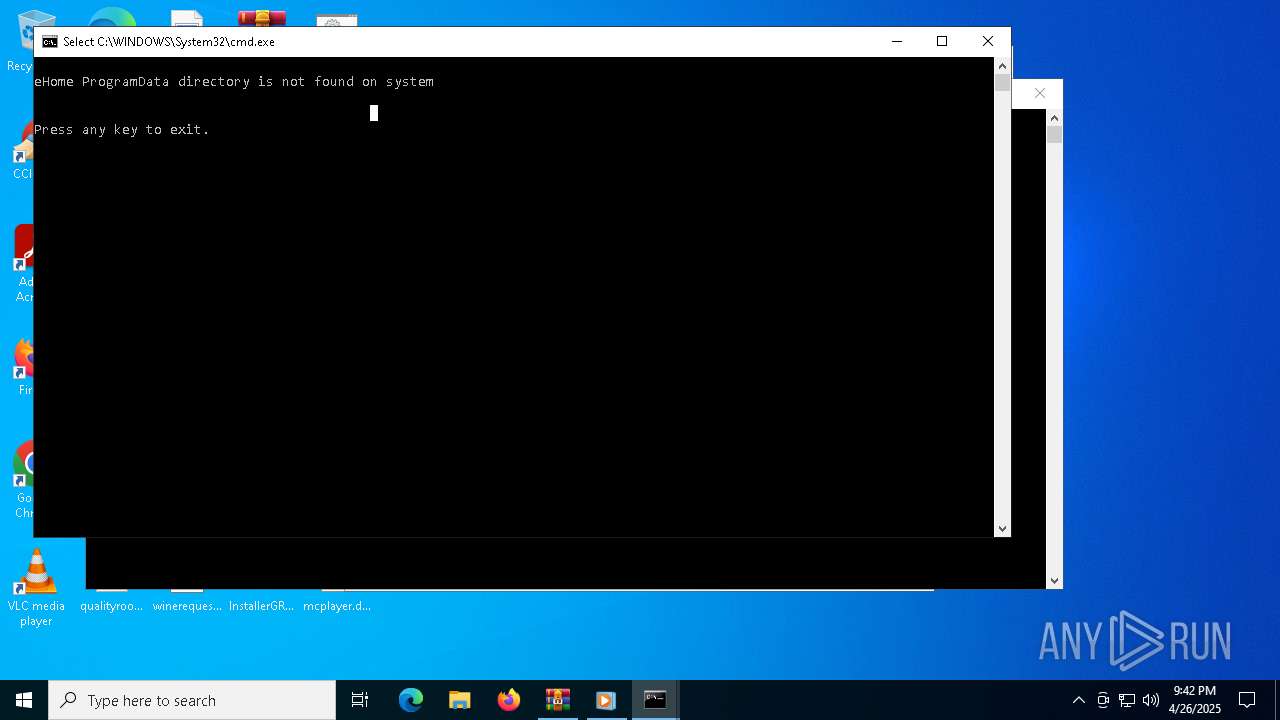Open the media player taskbar icon
The height and width of the screenshot is (720, 1280).
click(x=606, y=700)
